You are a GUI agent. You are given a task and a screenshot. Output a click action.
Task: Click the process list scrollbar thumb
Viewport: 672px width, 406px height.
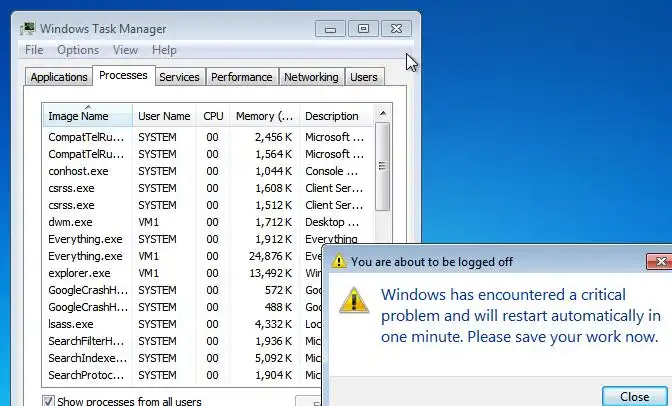click(383, 166)
